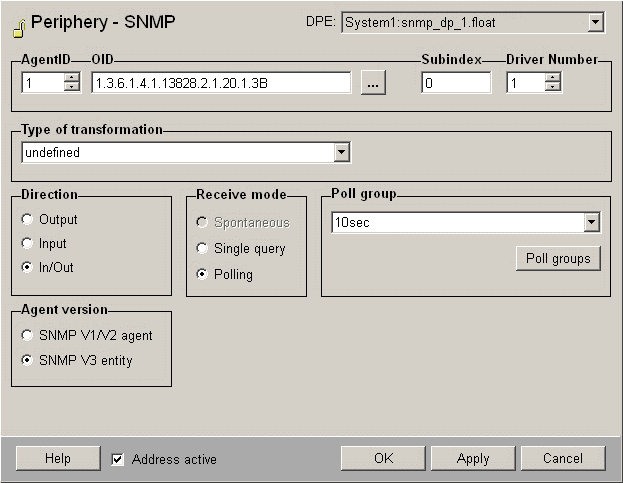Decrease Driver Number with the down arrow
Image resolution: width=623 pixels, height=483 pixels.
point(553,88)
